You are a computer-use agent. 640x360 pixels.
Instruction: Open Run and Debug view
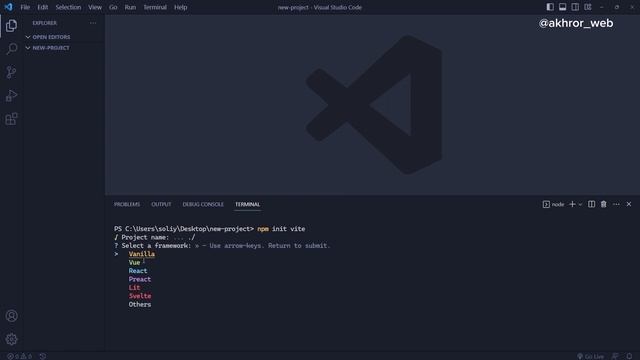[11, 96]
